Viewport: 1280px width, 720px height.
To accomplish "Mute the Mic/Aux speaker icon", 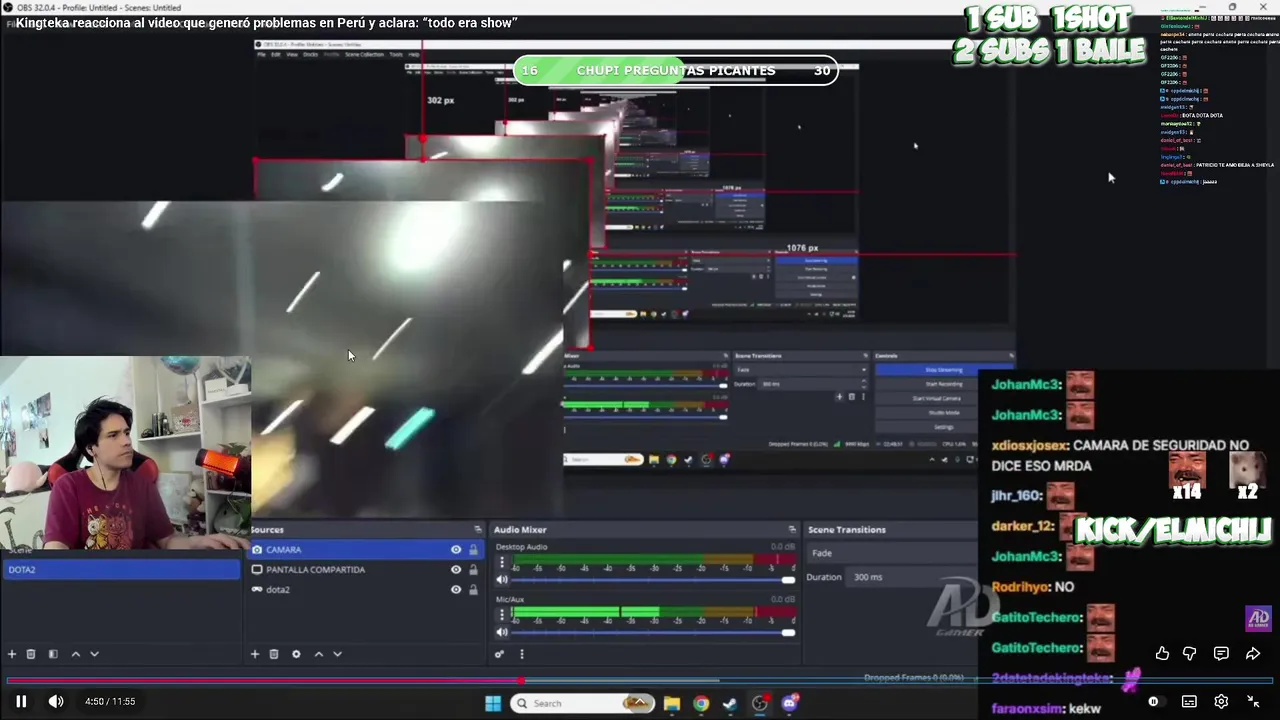I will coord(502,632).
